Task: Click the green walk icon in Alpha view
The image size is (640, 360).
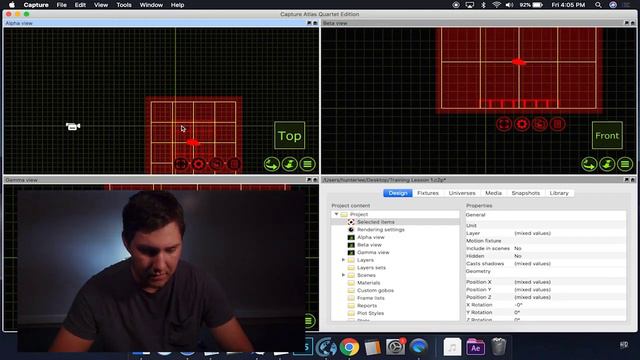Action: [x=289, y=164]
